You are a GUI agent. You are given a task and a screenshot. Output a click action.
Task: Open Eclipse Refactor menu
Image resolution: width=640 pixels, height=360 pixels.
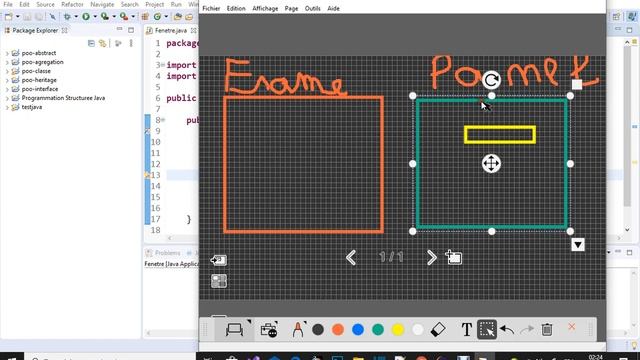72,4
